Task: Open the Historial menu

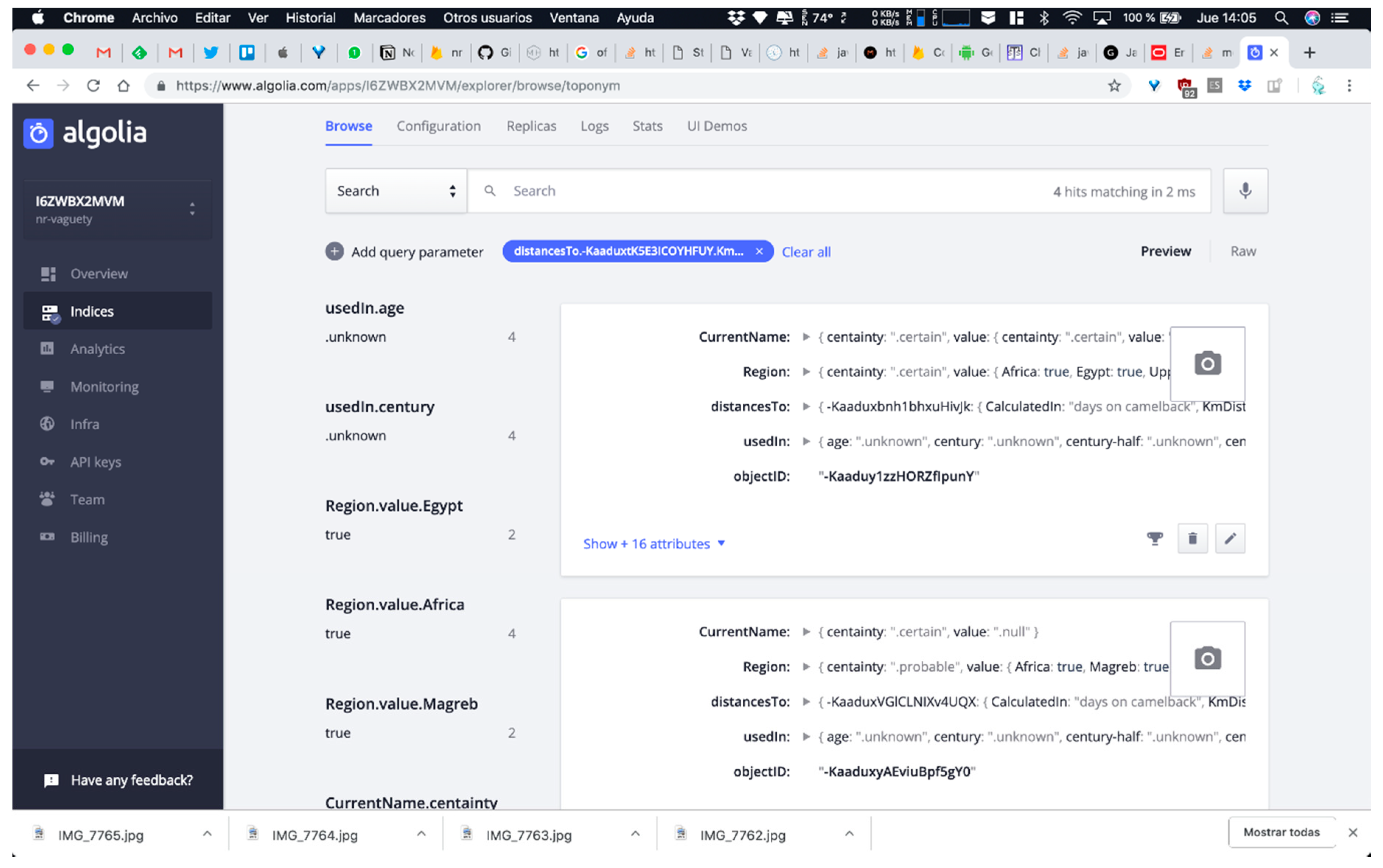Action: click(x=310, y=18)
